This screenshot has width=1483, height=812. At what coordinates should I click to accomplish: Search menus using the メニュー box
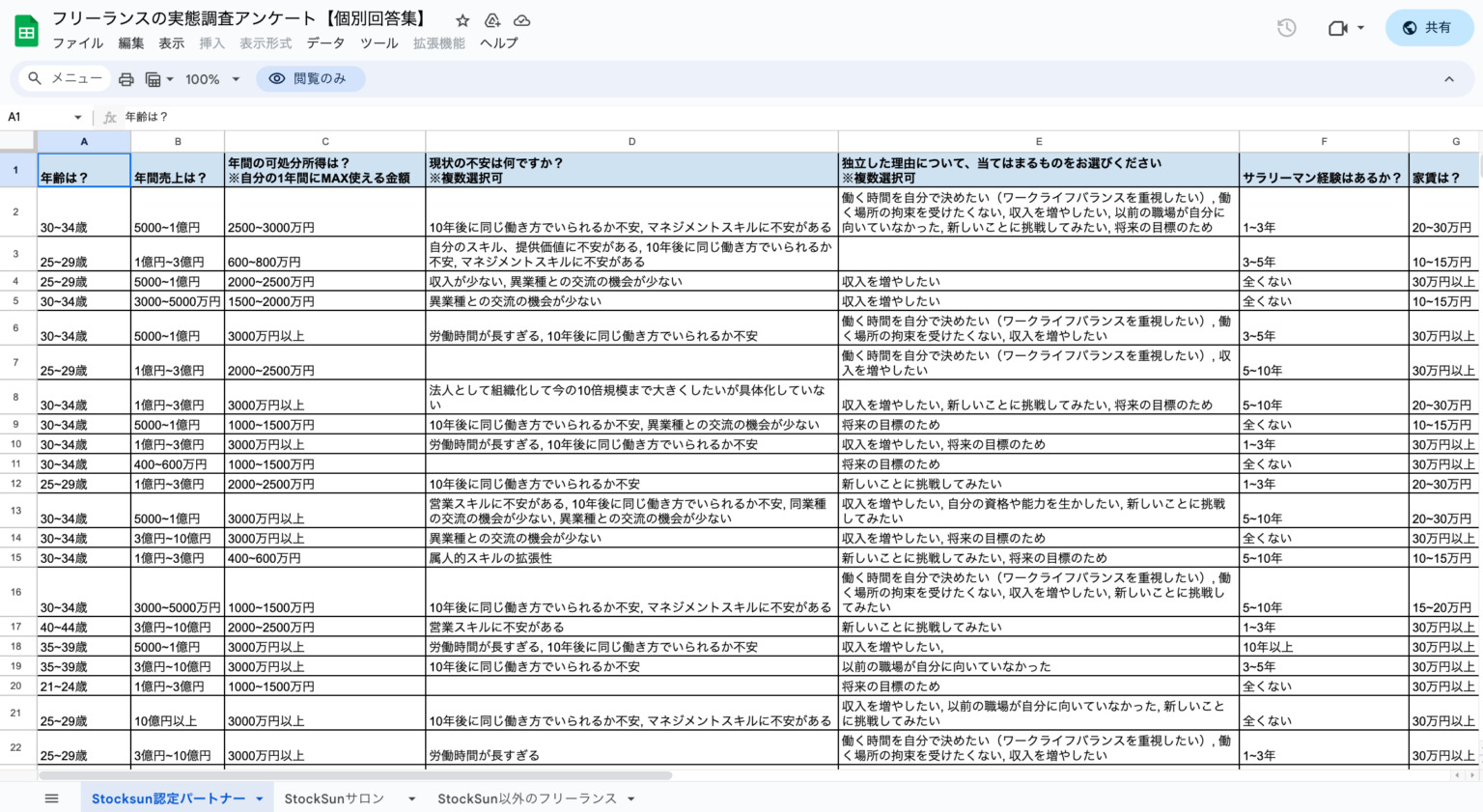pyautogui.click(x=66, y=79)
